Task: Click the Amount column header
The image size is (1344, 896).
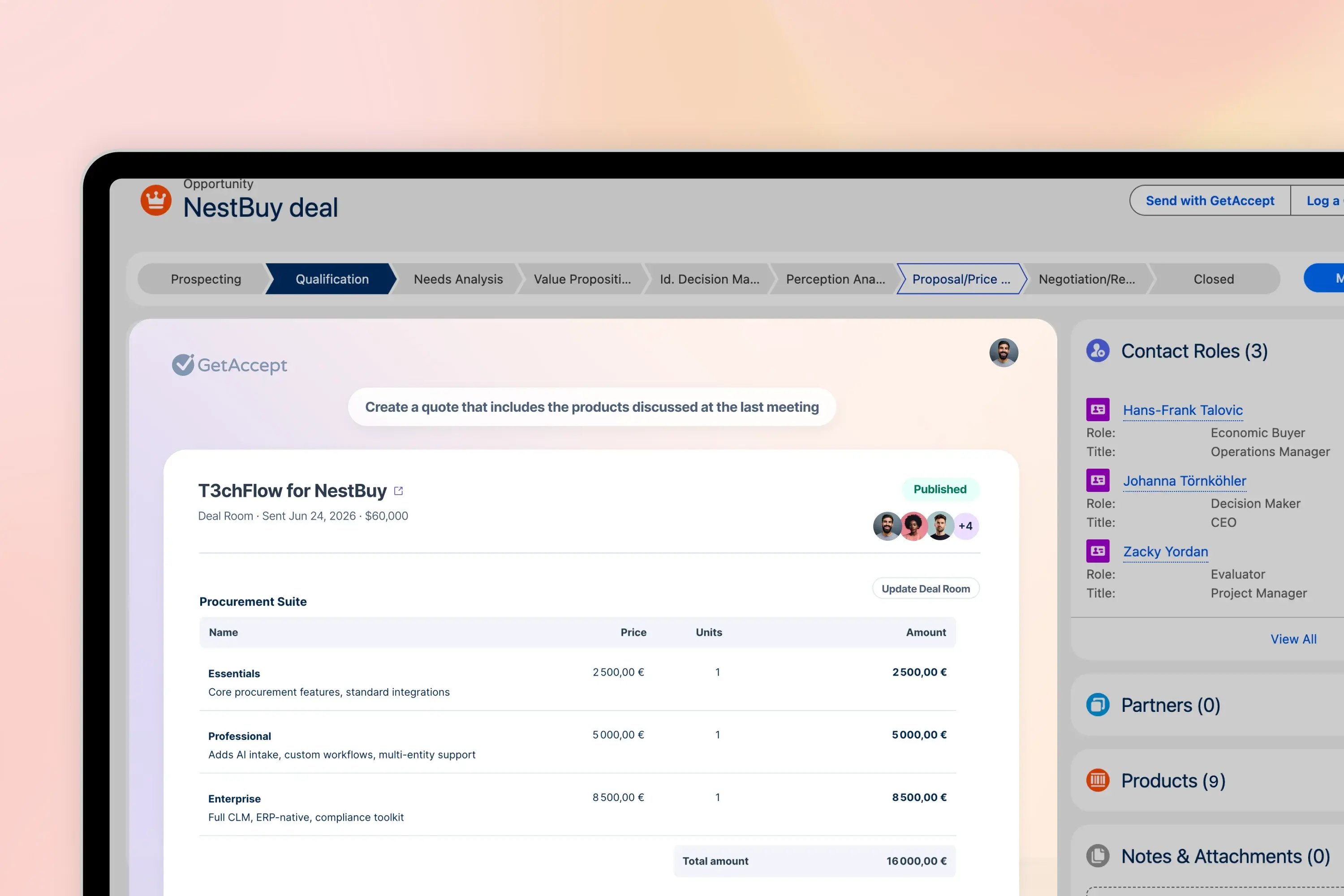Action: coord(926,633)
